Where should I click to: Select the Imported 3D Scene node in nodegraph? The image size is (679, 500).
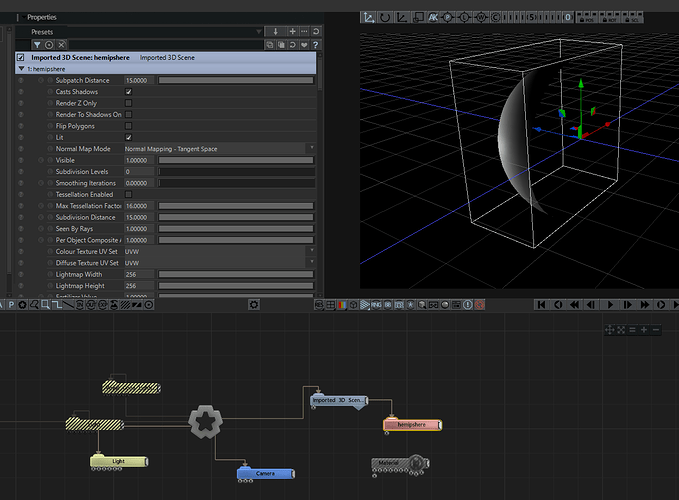(340, 400)
